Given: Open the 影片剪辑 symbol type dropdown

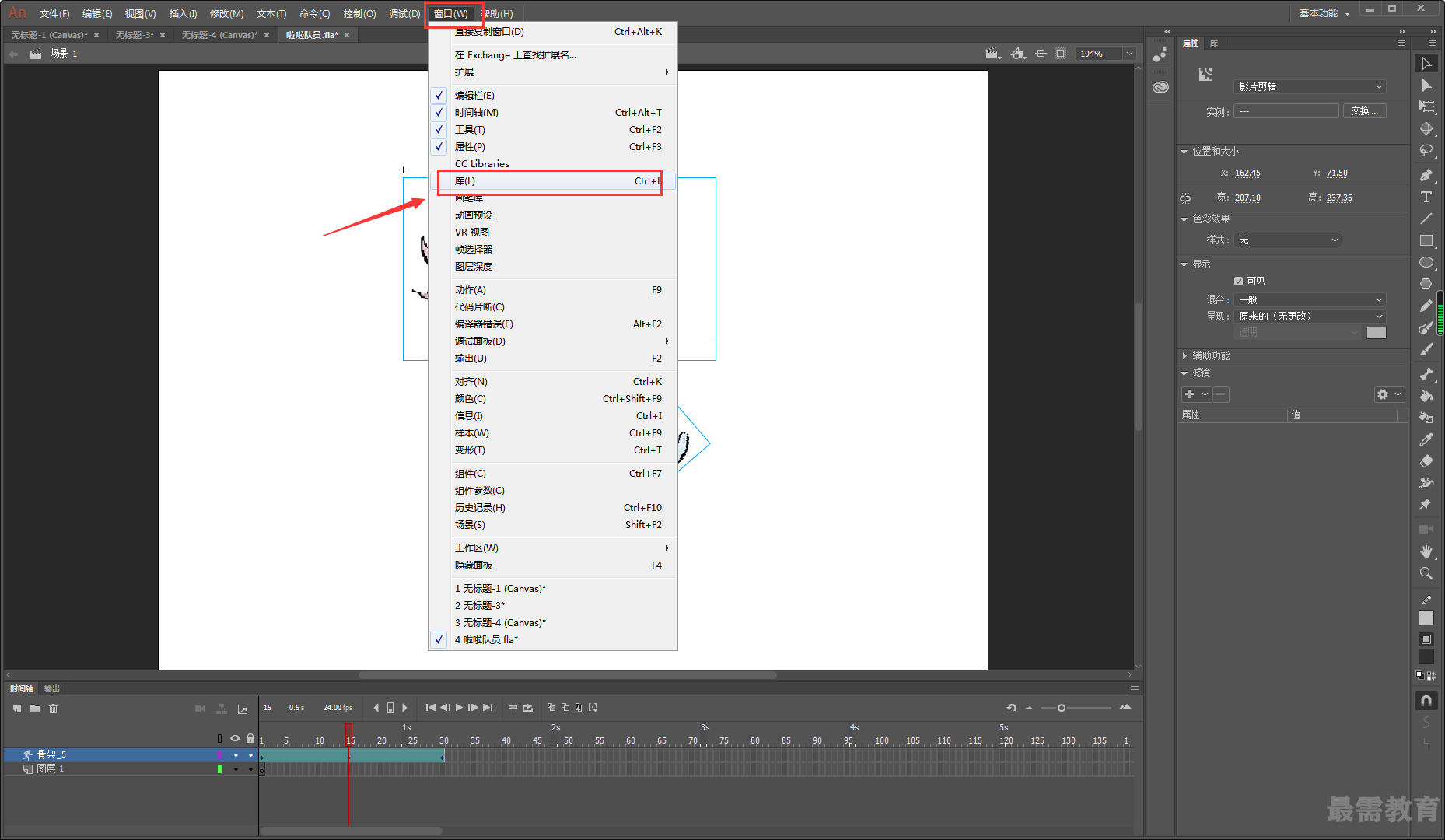Looking at the screenshot, I should [x=1310, y=86].
